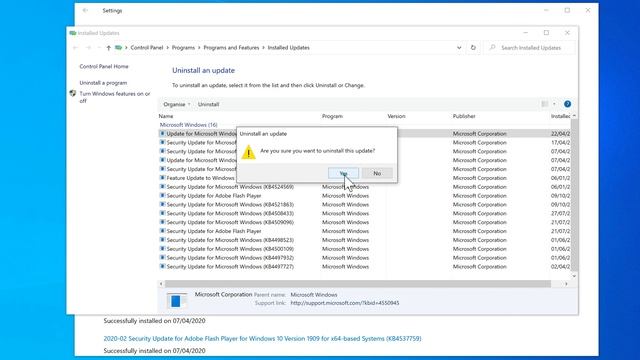Screen dimensions: 640x360
Task: Open the view options dropdown arrow
Action: tap(554, 104)
